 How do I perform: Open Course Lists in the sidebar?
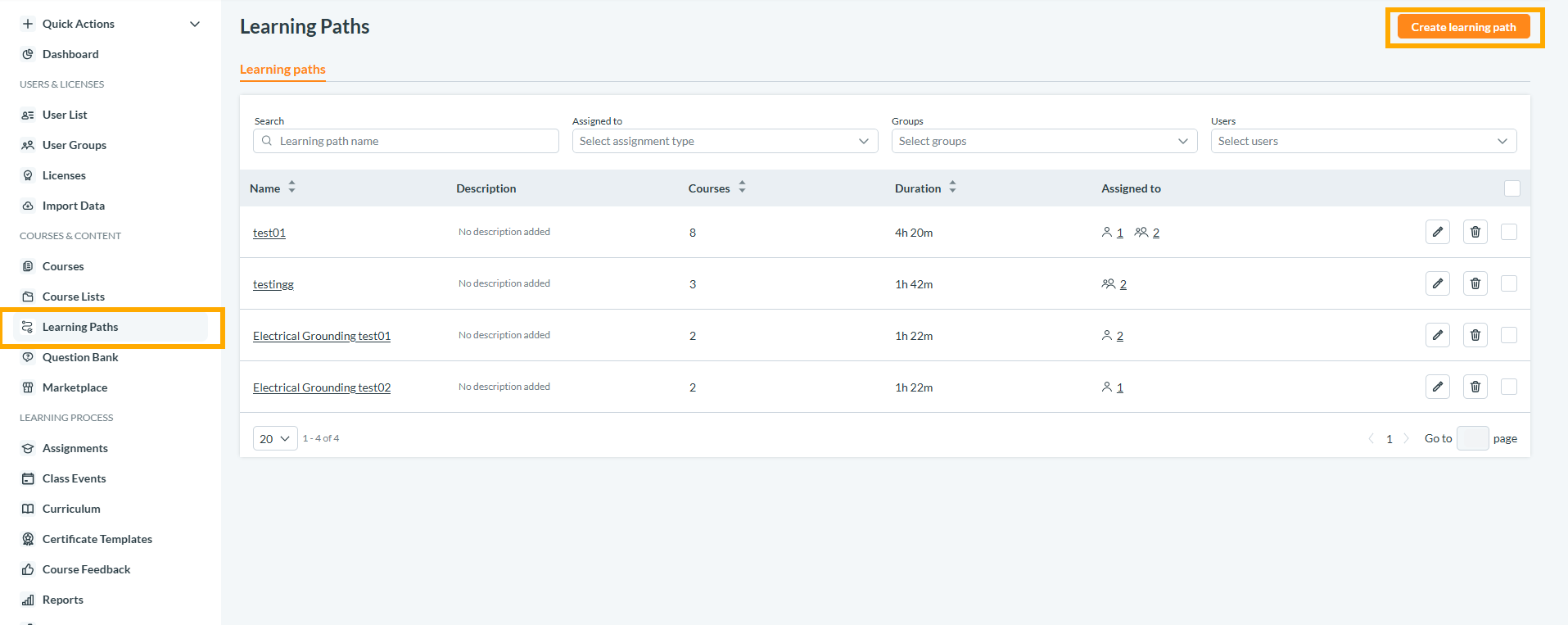[x=74, y=297]
